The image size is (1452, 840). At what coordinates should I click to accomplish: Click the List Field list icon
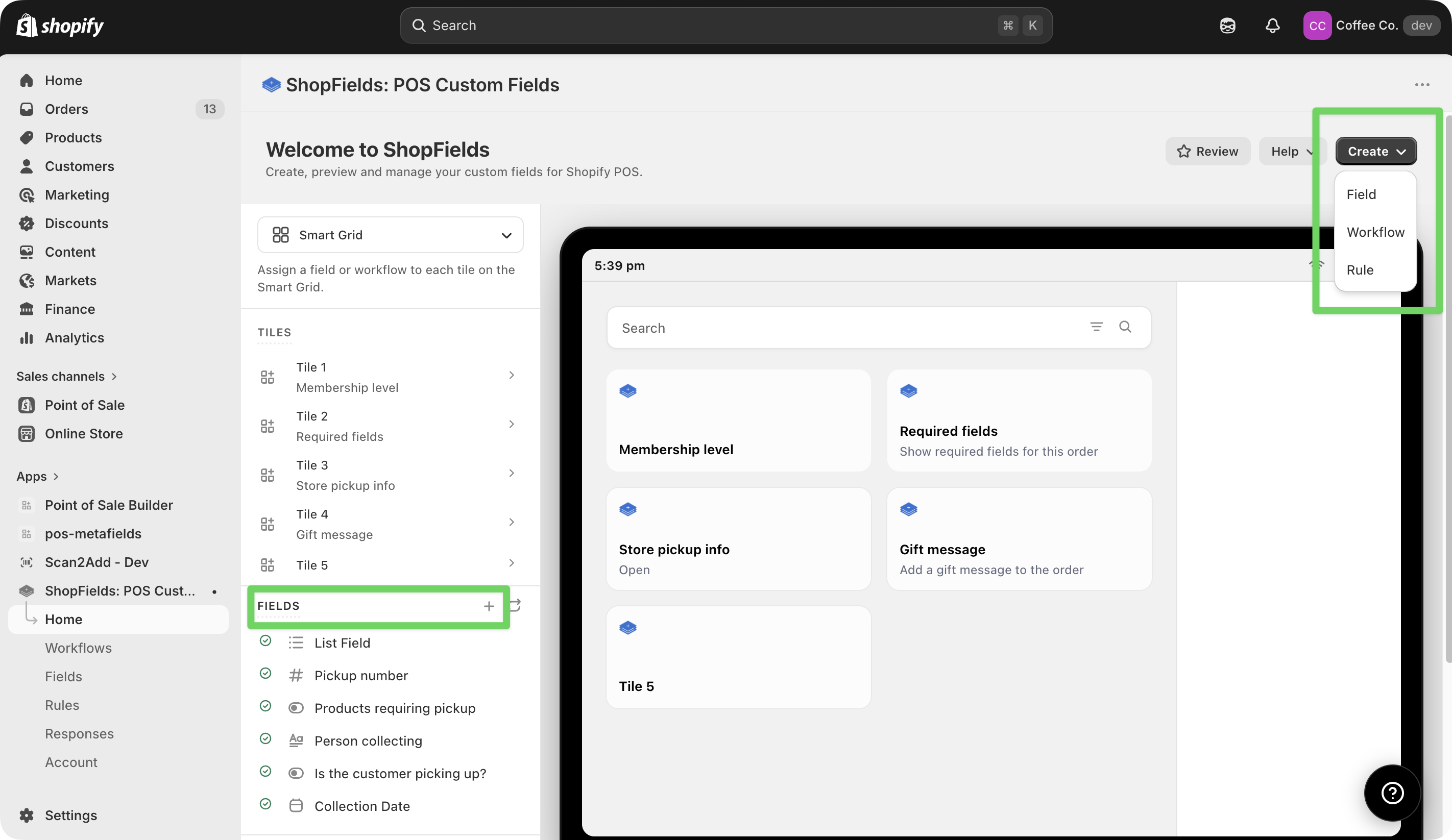tap(296, 643)
